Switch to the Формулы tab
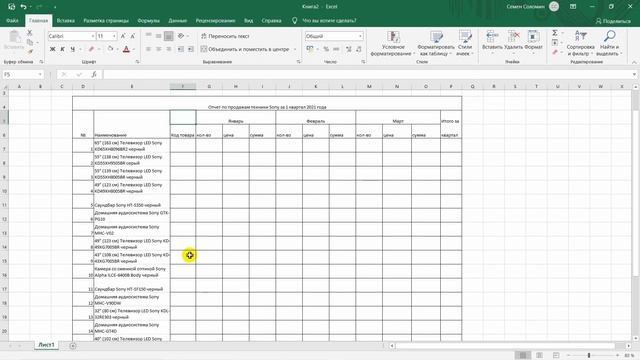 pyautogui.click(x=149, y=20)
